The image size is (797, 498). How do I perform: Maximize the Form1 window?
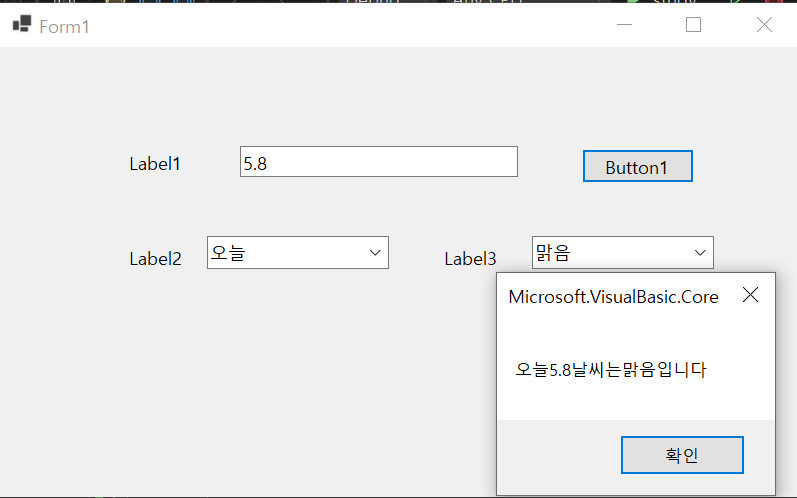[693, 24]
